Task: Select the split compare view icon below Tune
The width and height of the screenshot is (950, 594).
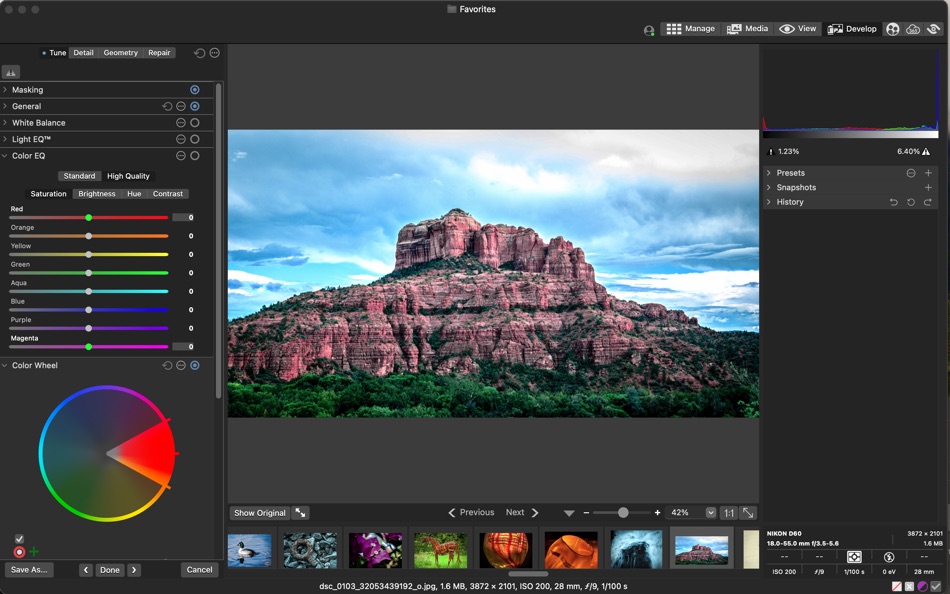Action: coord(11,72)
